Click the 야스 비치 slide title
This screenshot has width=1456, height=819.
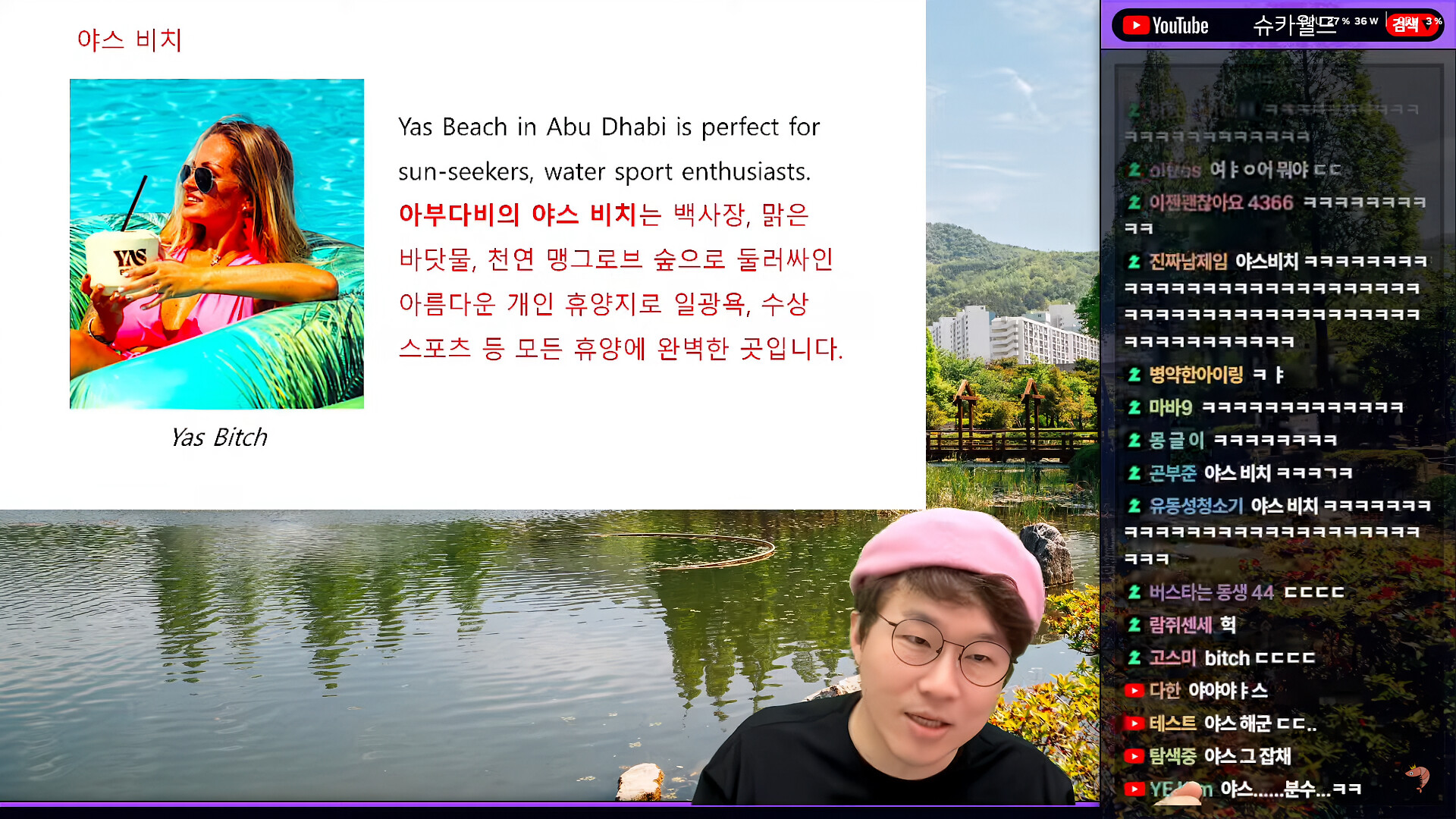[x=130, y=40]
